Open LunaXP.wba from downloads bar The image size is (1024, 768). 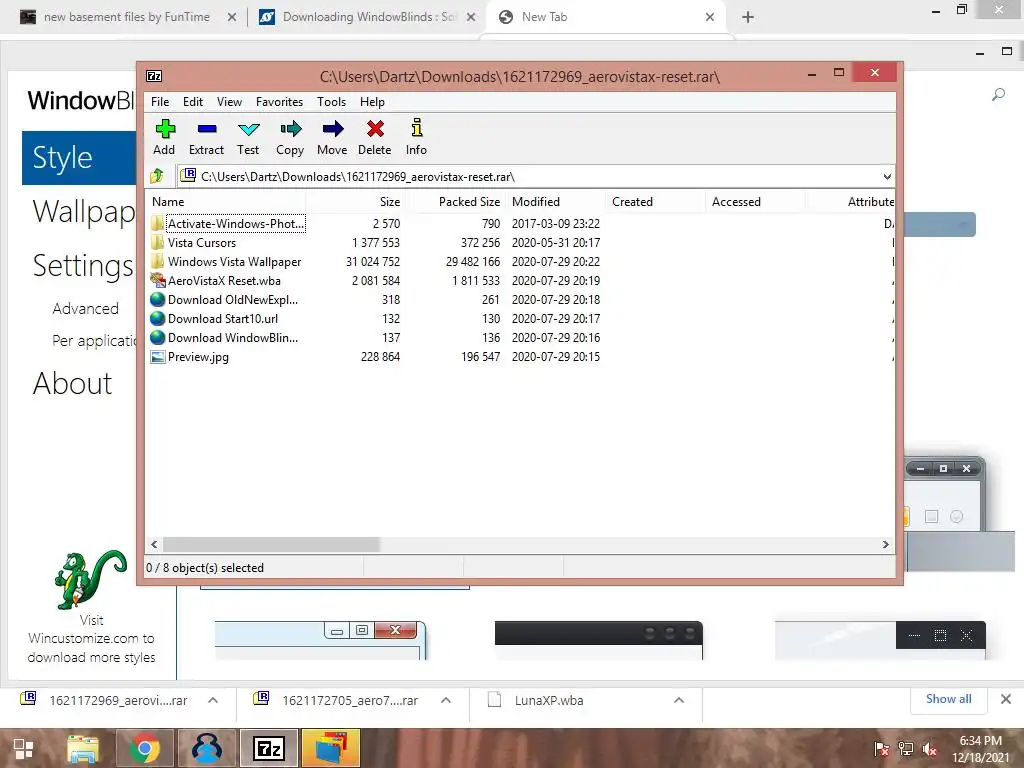549,700
